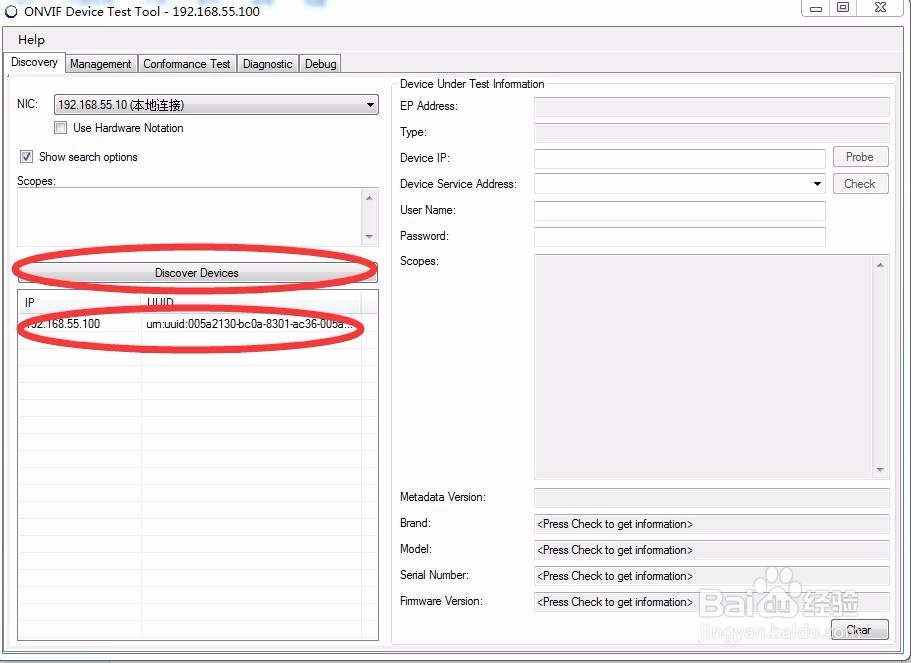Click the Metadata Version field
Screen dimensions: 911x663
click(x=712, y=498)
